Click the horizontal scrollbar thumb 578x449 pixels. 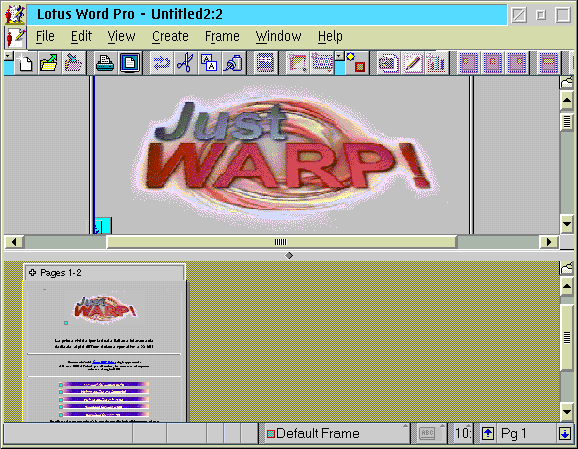coord(281,242)
